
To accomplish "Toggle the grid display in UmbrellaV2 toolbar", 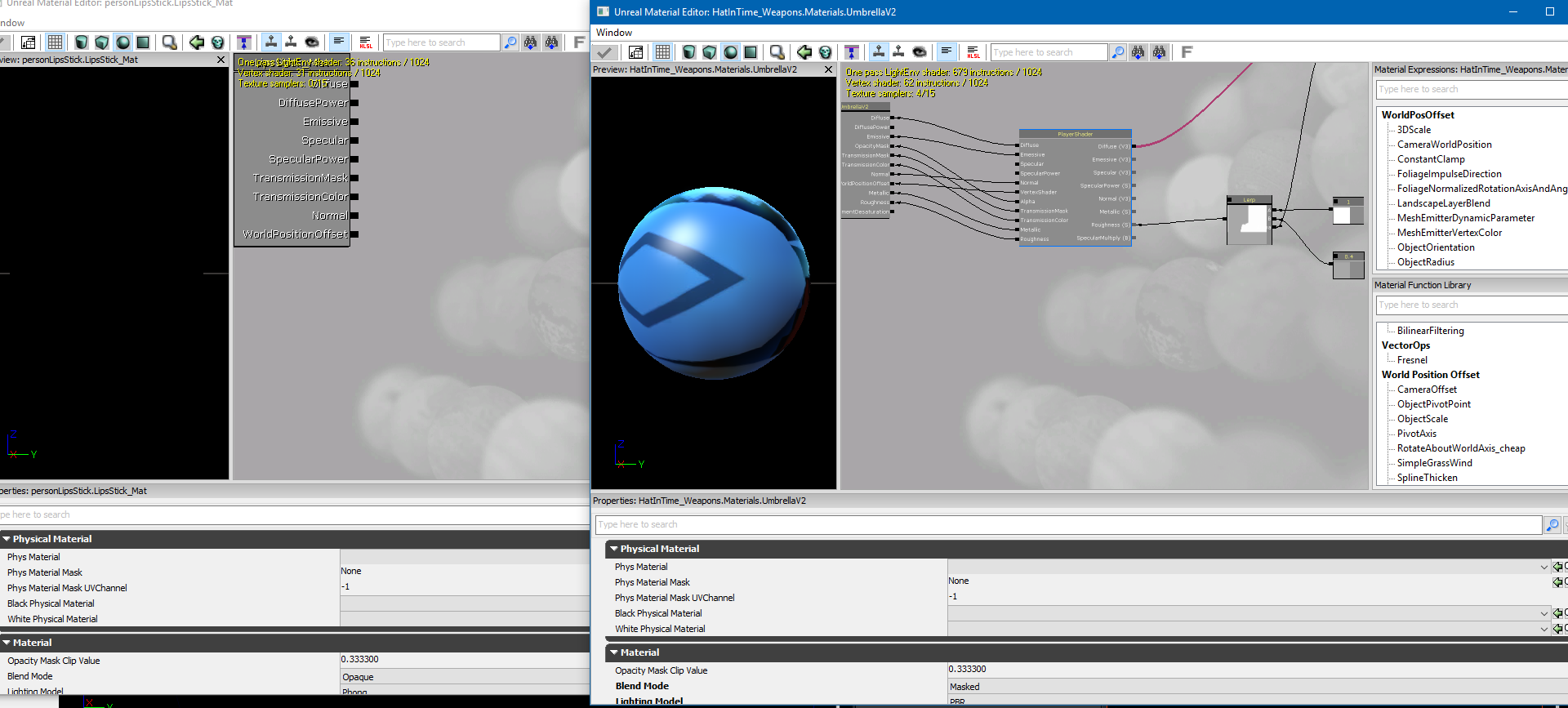I will [662, 52].
